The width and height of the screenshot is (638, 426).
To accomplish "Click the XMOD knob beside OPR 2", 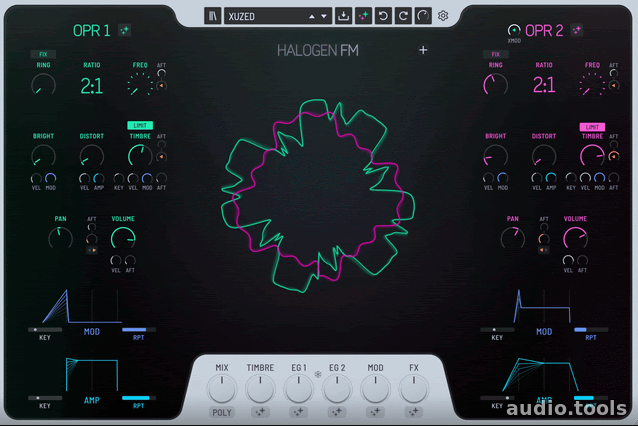I will (x=514, y=30).
